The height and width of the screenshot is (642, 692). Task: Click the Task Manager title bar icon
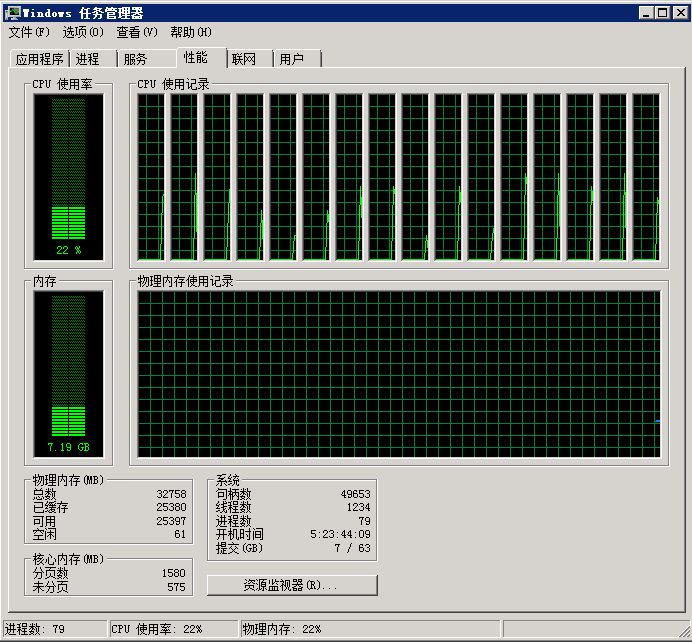(13, 13)
